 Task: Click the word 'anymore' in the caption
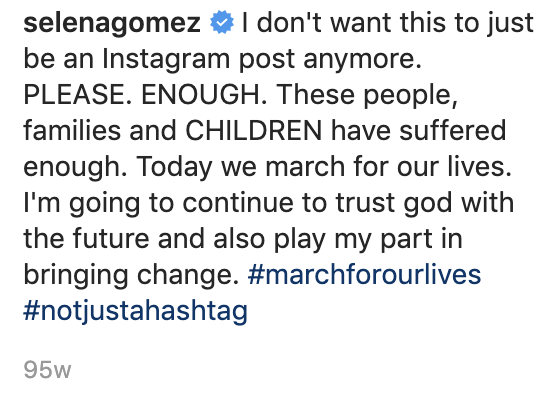point(362,60)
